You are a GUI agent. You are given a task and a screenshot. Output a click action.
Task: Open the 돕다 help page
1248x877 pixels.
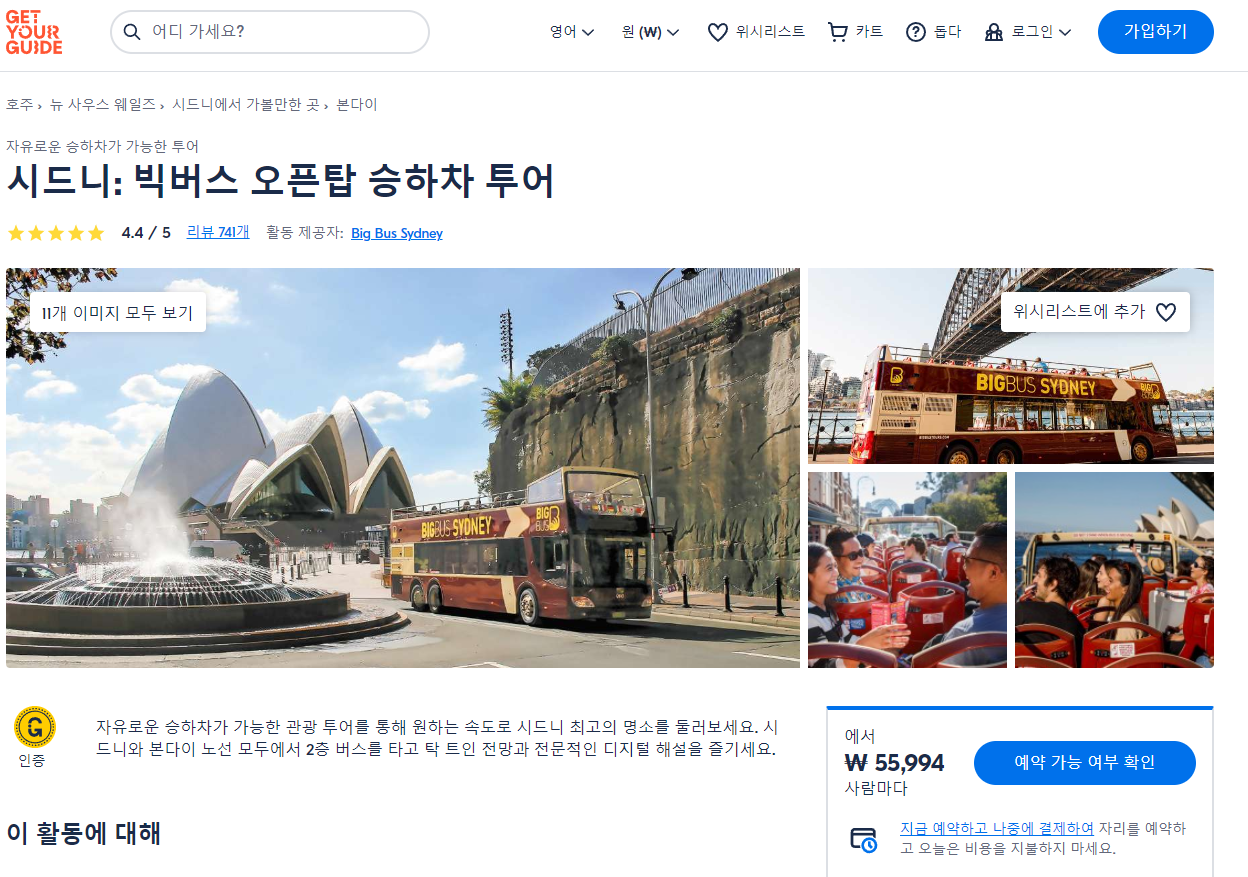tap(933, 32)
